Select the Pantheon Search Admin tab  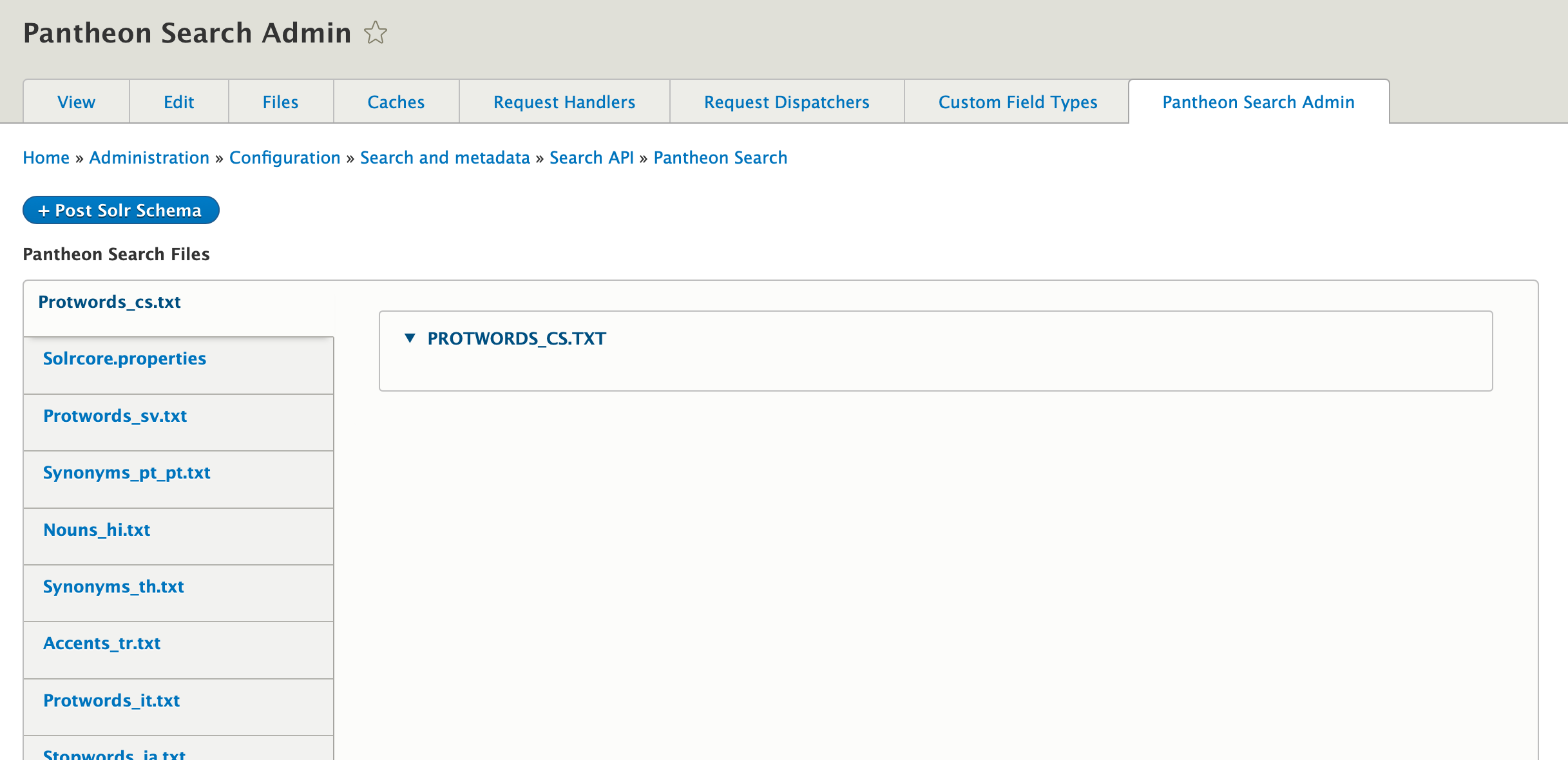(1259, 102)
